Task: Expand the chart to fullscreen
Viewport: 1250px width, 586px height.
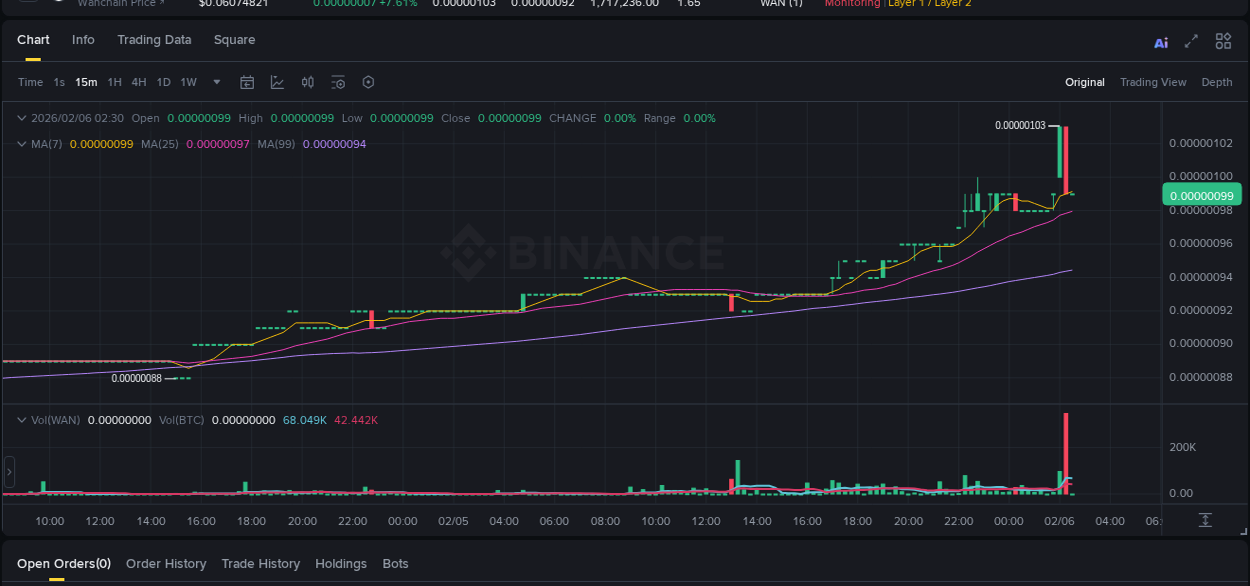Action: click(x=1190, y=42)
